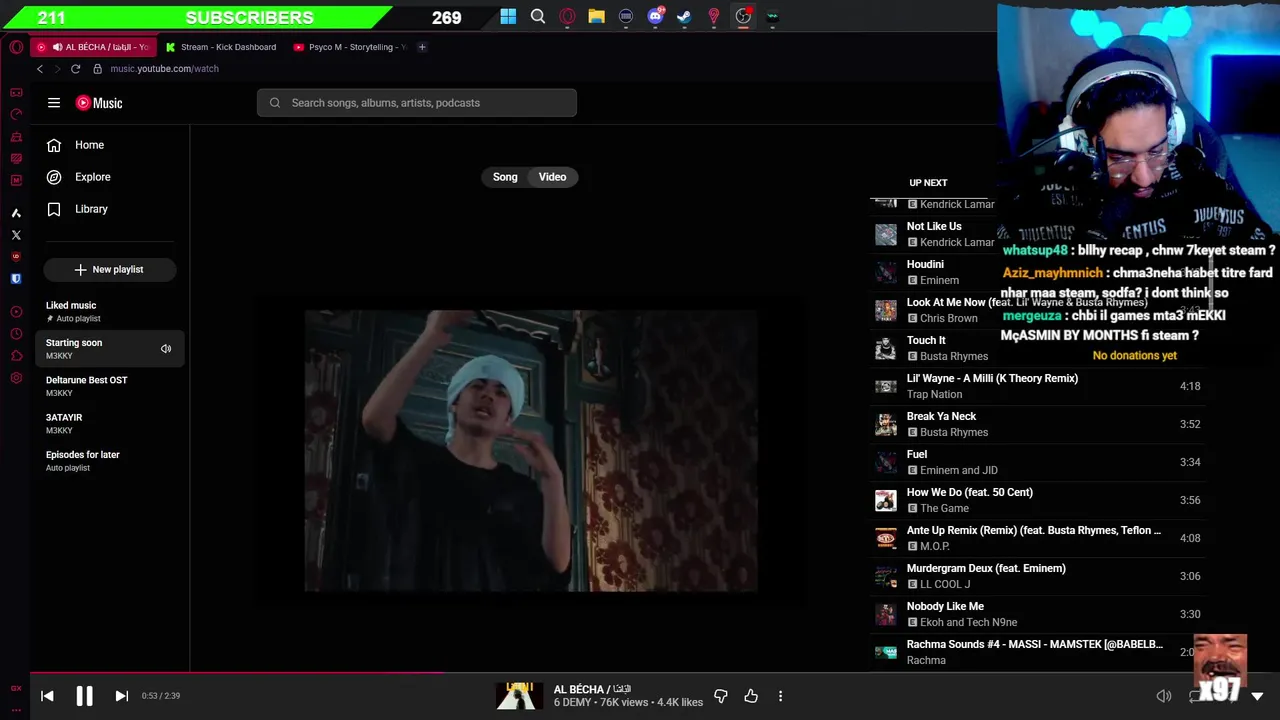Open the 3ATAYIR playlist
The image size is (1280, 720).
tap(110, 423)
